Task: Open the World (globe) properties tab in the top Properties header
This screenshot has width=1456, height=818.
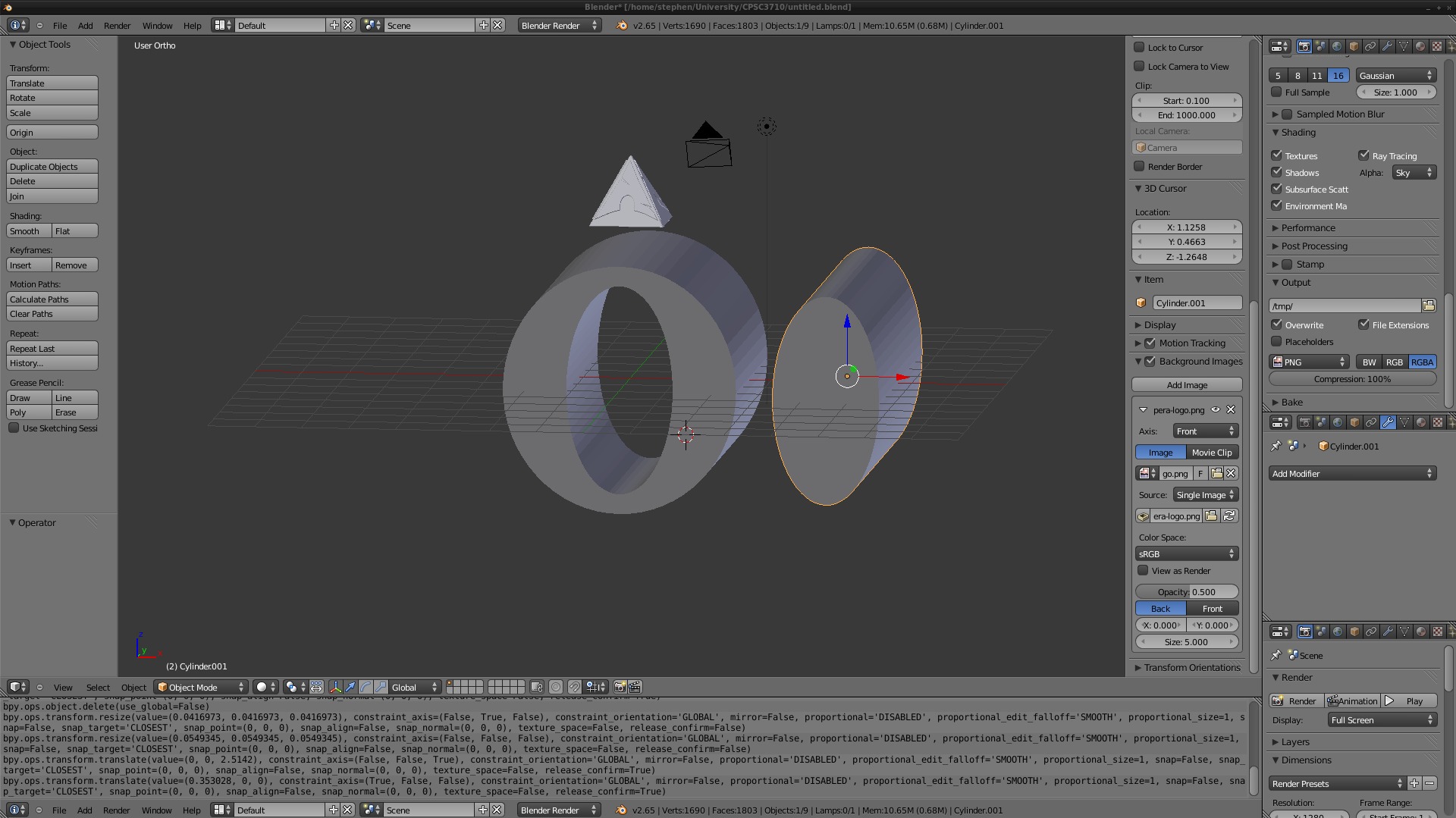Action: click(1337, 46)
